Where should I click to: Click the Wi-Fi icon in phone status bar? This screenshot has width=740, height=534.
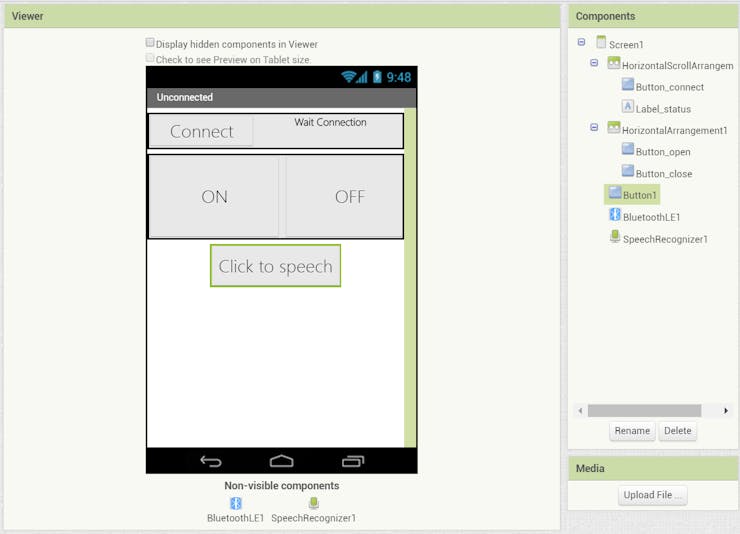point(348,77)
